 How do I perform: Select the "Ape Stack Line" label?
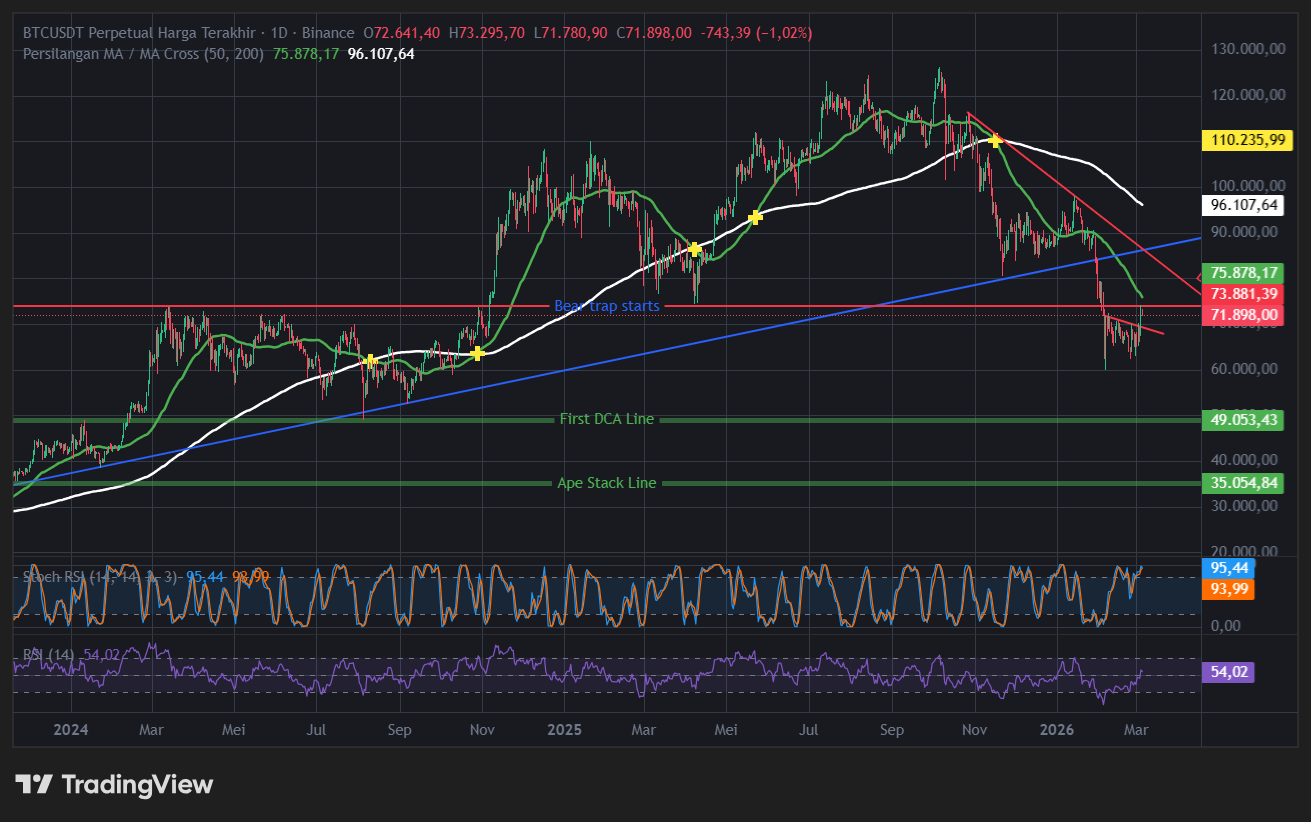pos(607,483)
